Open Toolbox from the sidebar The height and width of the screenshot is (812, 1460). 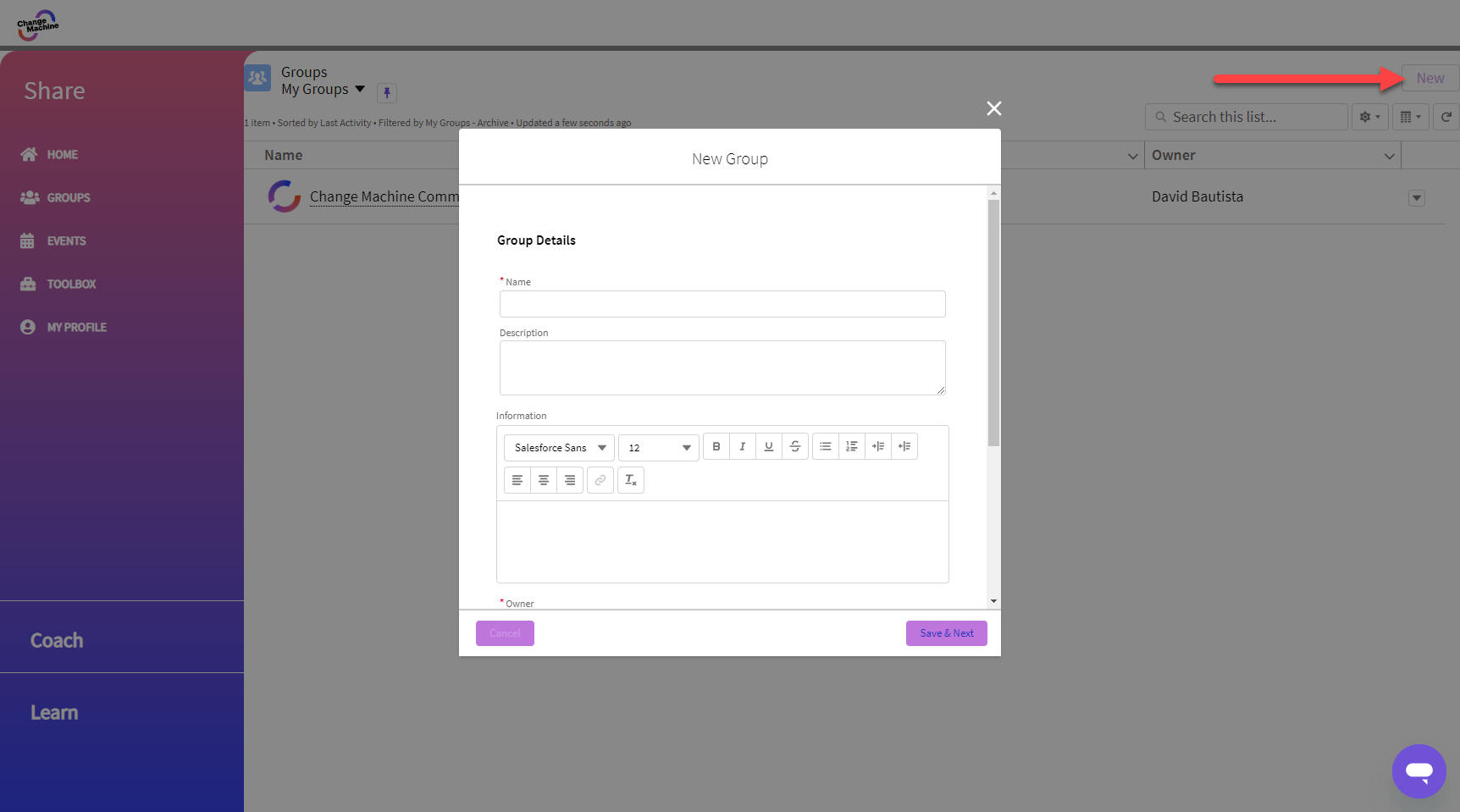71,284
